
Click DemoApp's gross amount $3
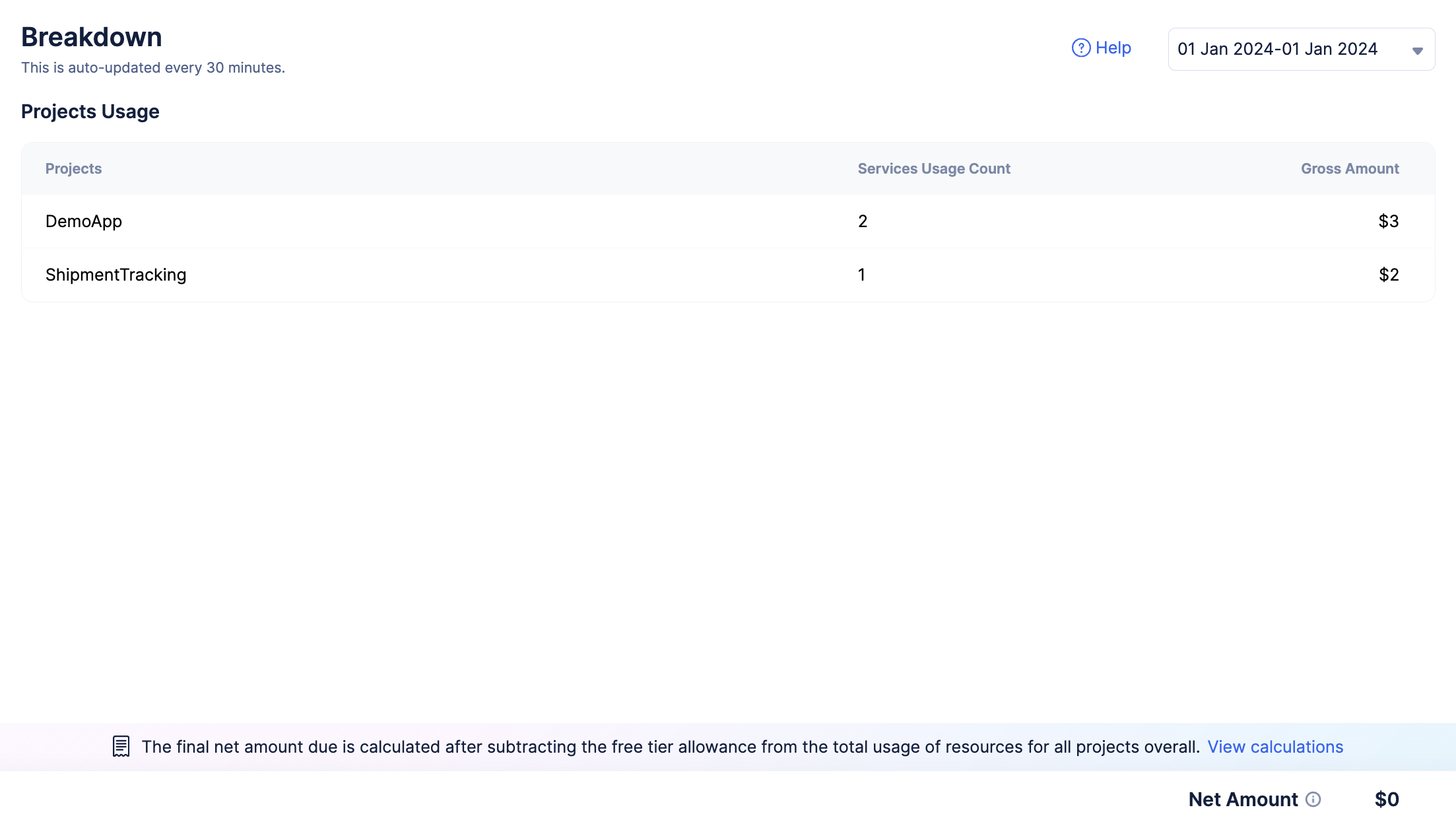pos(1389,221)
